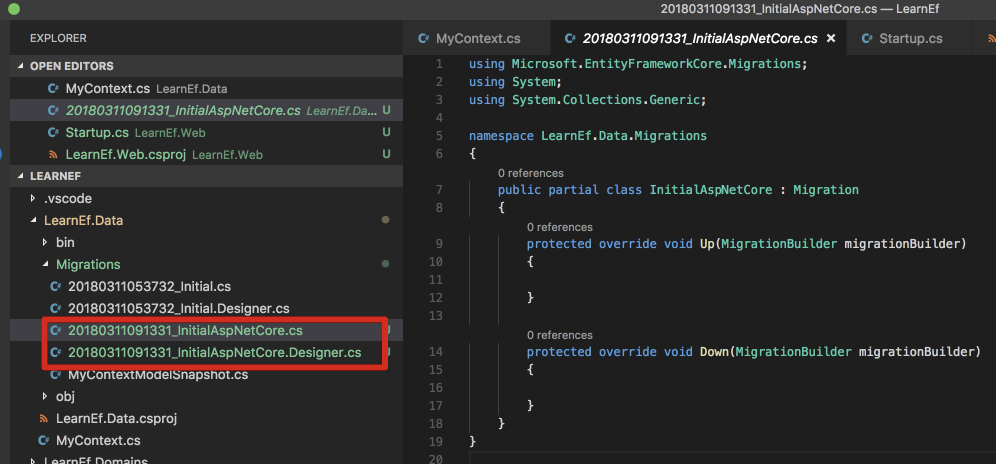
Task: Click line number 12 in the editor gutter
Action: pyautogui.click(x=434, y=297)
